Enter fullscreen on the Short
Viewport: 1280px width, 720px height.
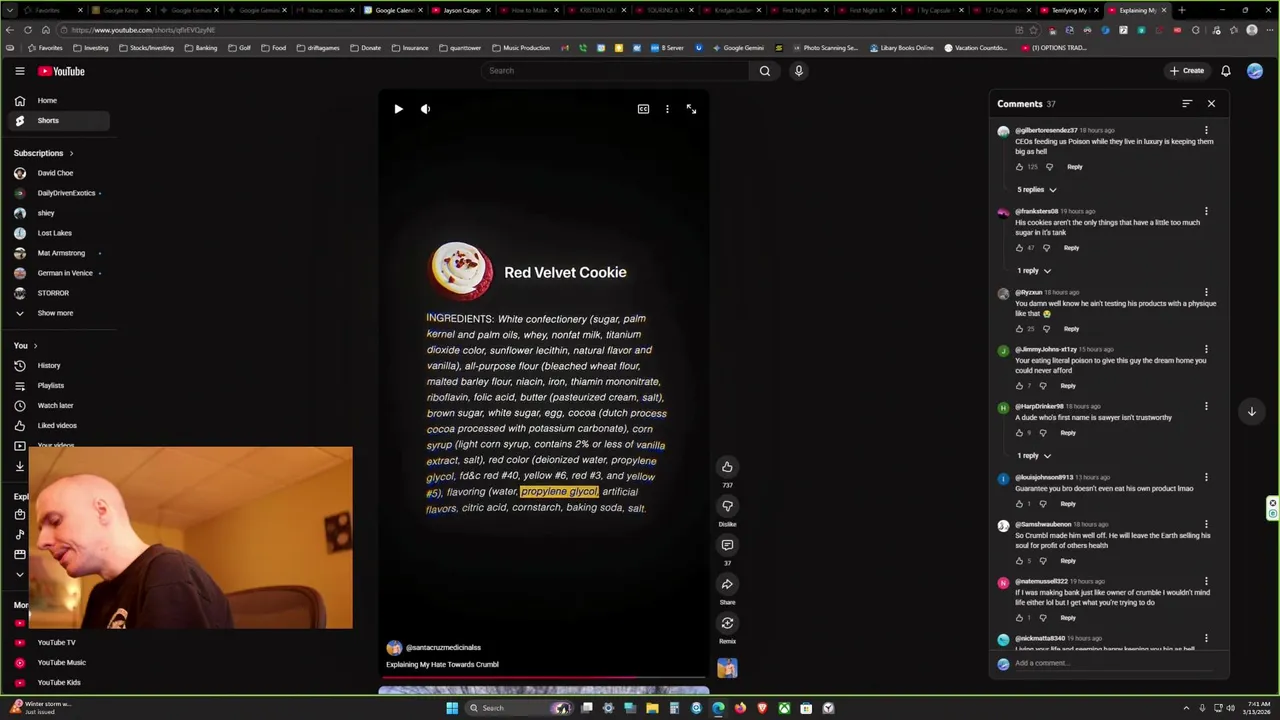[691, 109]
